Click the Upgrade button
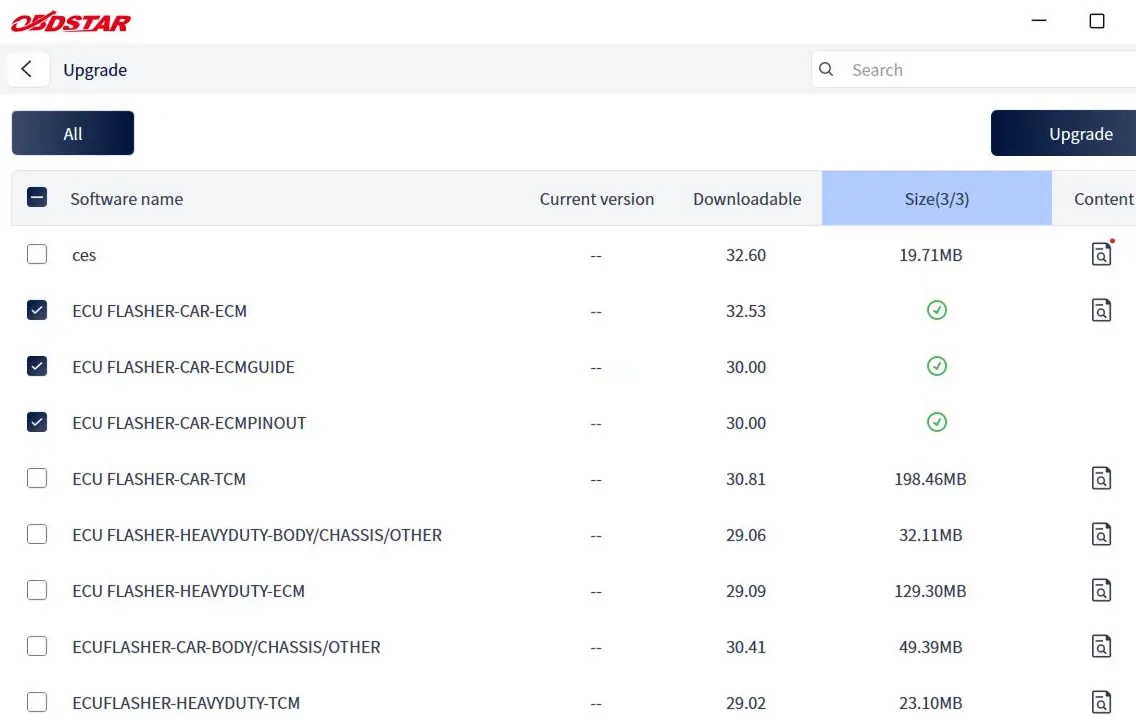 [1064, 133]
